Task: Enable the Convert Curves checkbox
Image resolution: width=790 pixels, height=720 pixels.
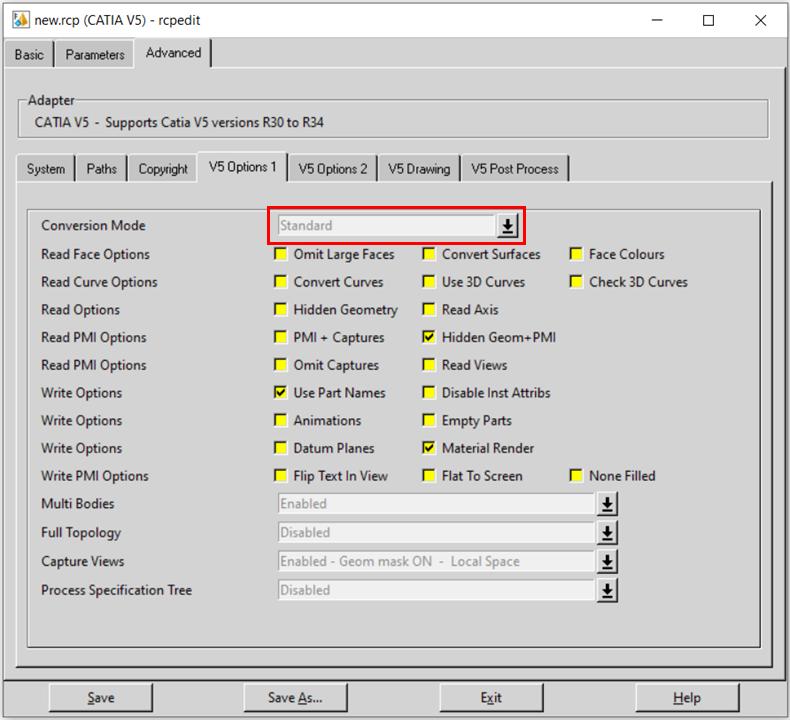Action: coord(280,281)
